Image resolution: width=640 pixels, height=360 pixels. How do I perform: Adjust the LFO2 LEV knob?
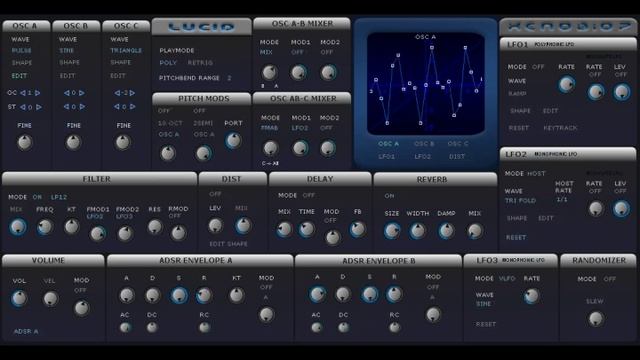point(621,209)
